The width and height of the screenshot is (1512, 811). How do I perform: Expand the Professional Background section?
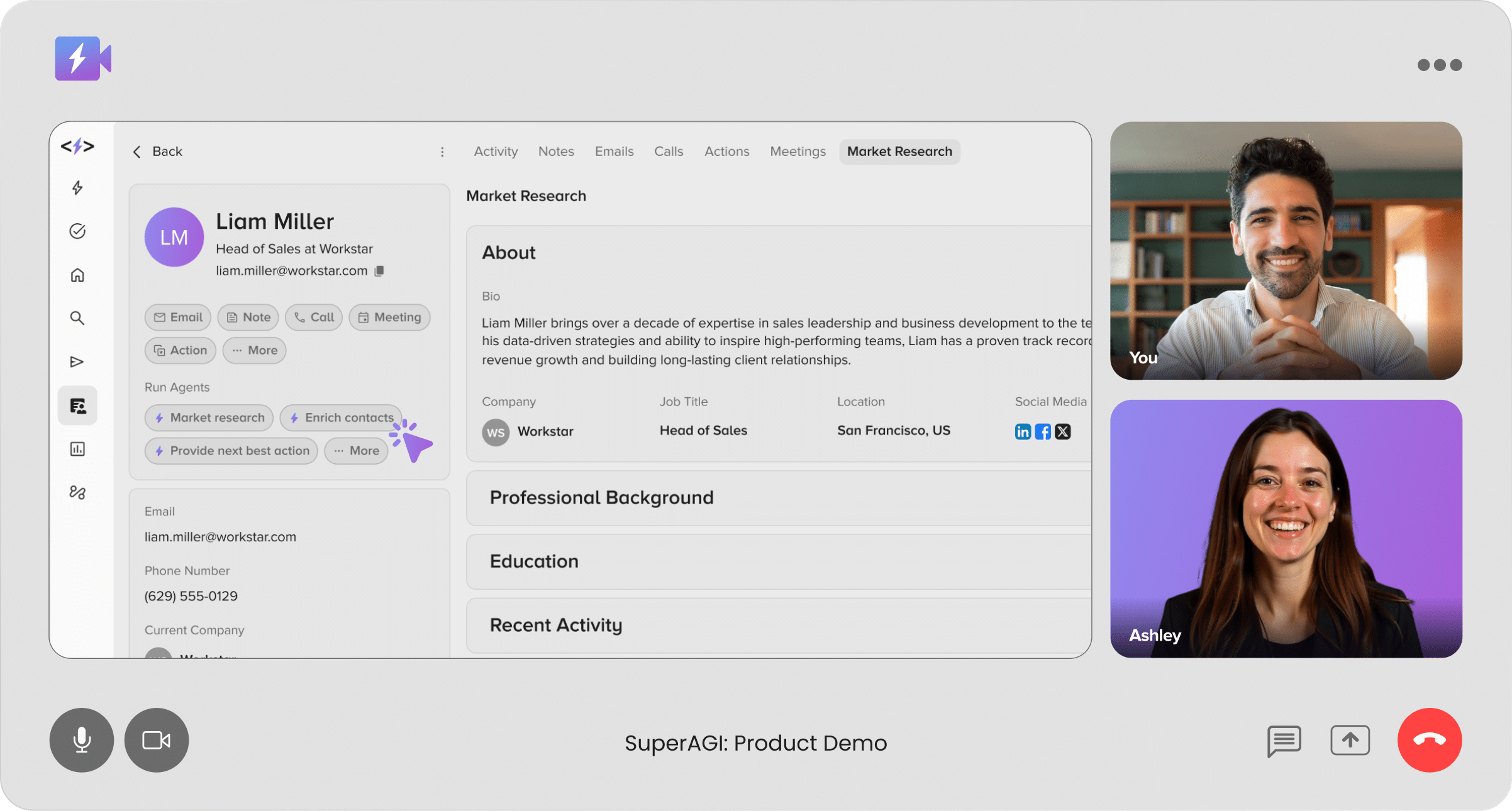click(x=779, y=498)
